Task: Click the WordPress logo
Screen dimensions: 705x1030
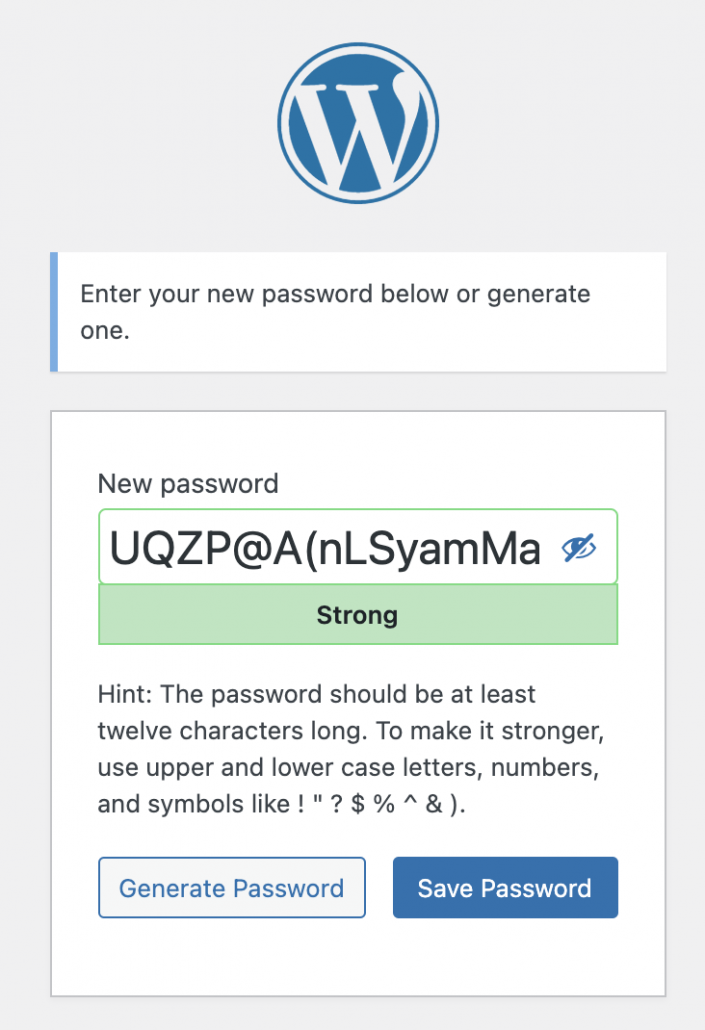Action: (x=357, y=122)
